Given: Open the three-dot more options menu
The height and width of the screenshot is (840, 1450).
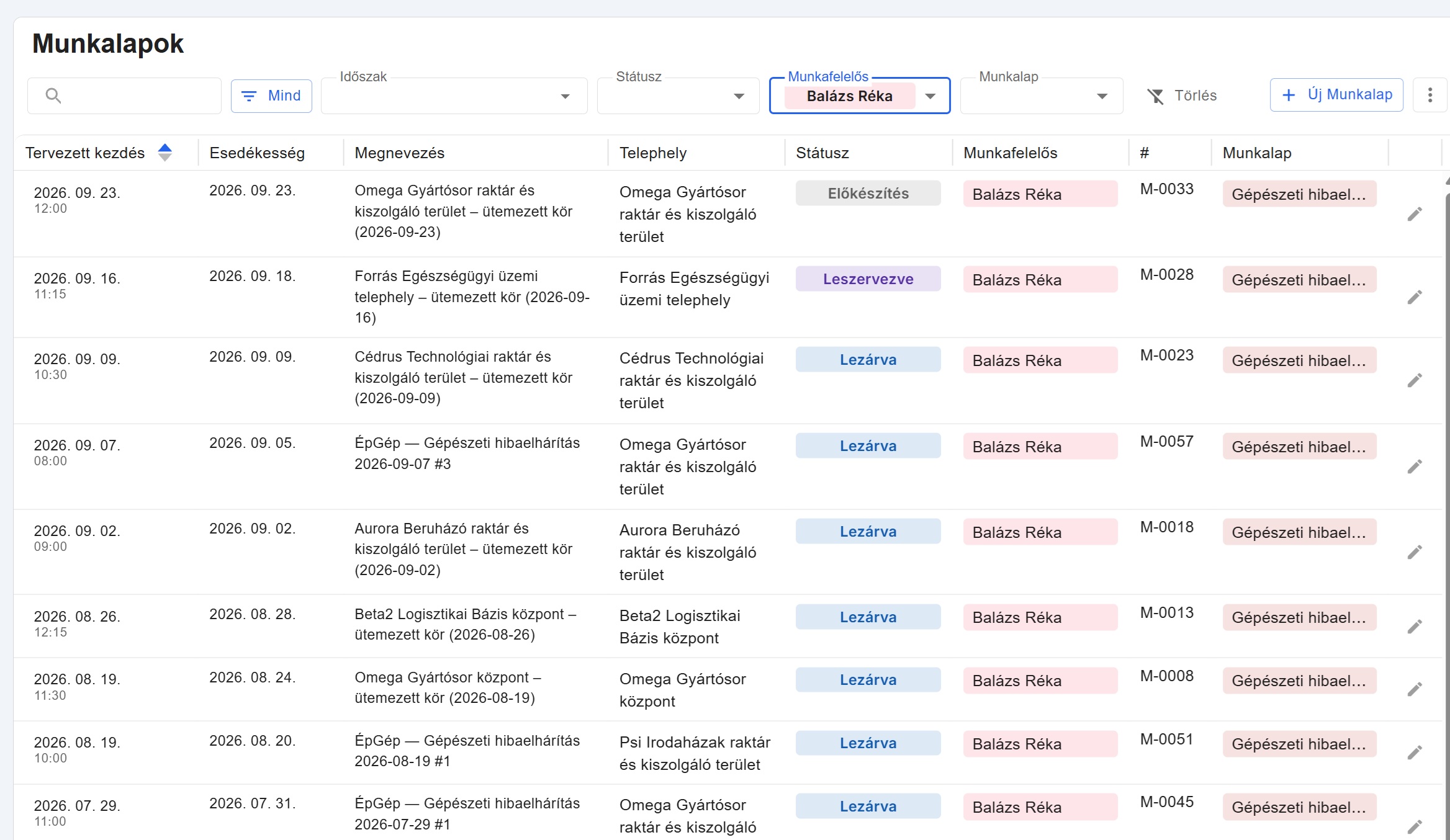Looking at the screenshot, I should click(x=1430, y=95).
